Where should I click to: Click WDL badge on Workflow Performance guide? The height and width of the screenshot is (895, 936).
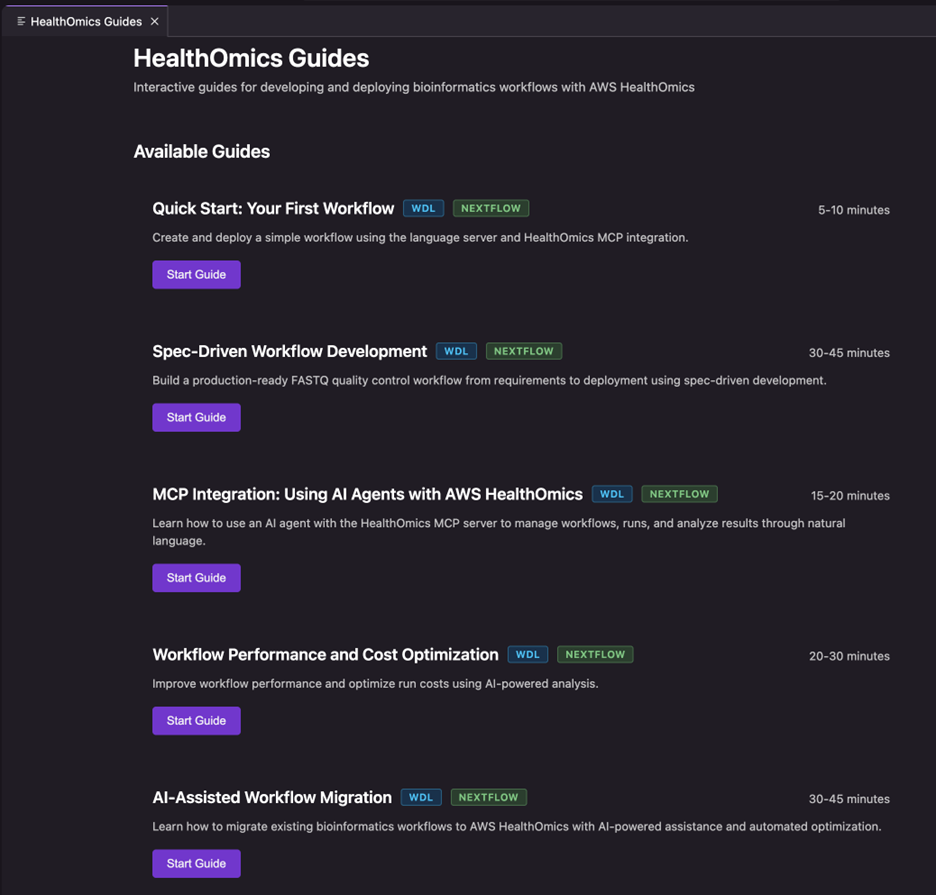click(x=528, y=654)
